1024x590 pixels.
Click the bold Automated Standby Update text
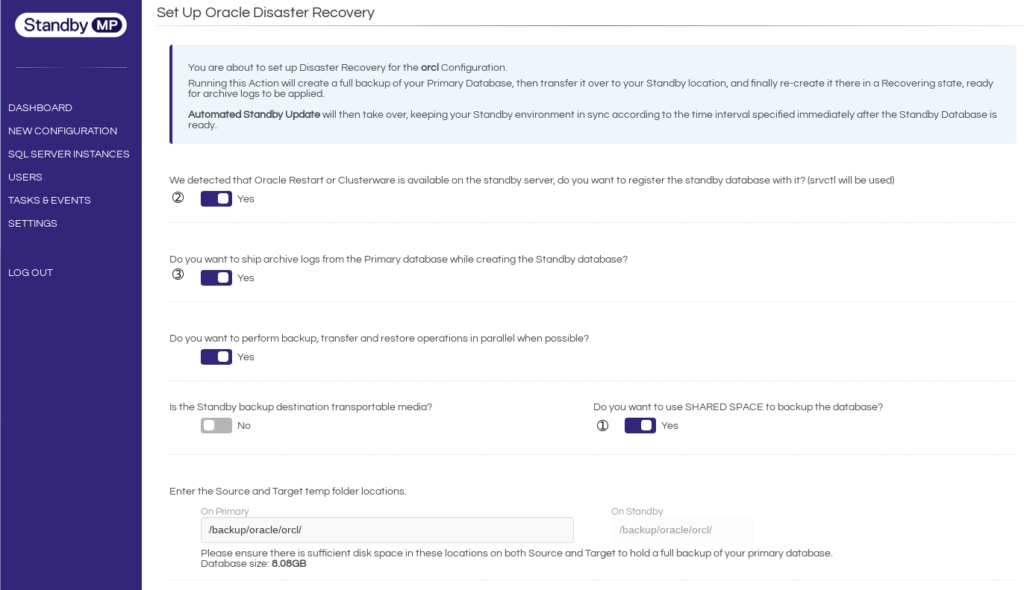point(254,114)
